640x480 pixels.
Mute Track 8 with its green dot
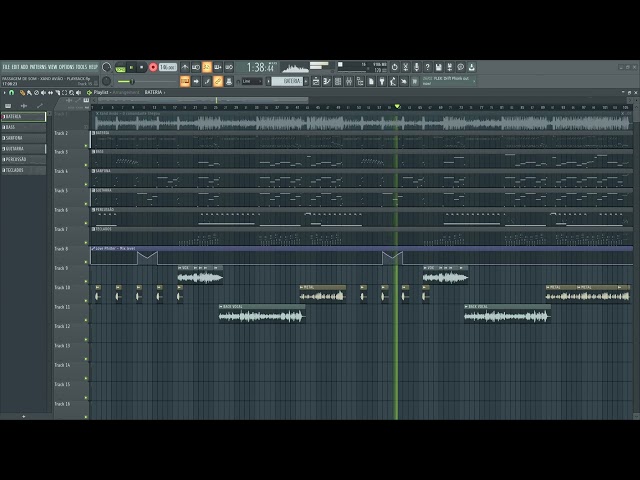coord(86,262)
